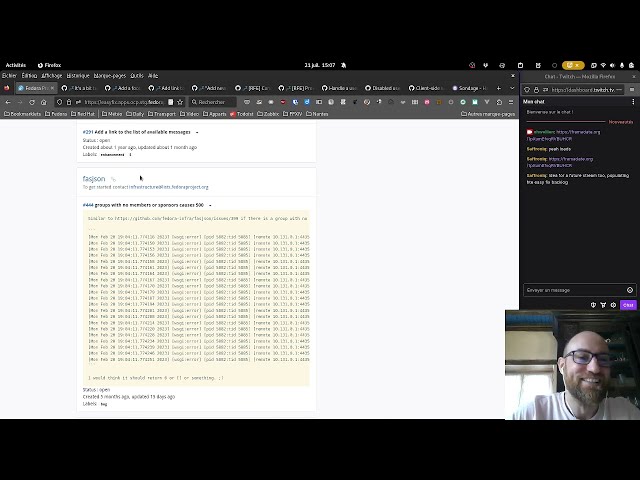
Task: Click the pinned Firefox tab icon
Action: (x=7, y=88)
